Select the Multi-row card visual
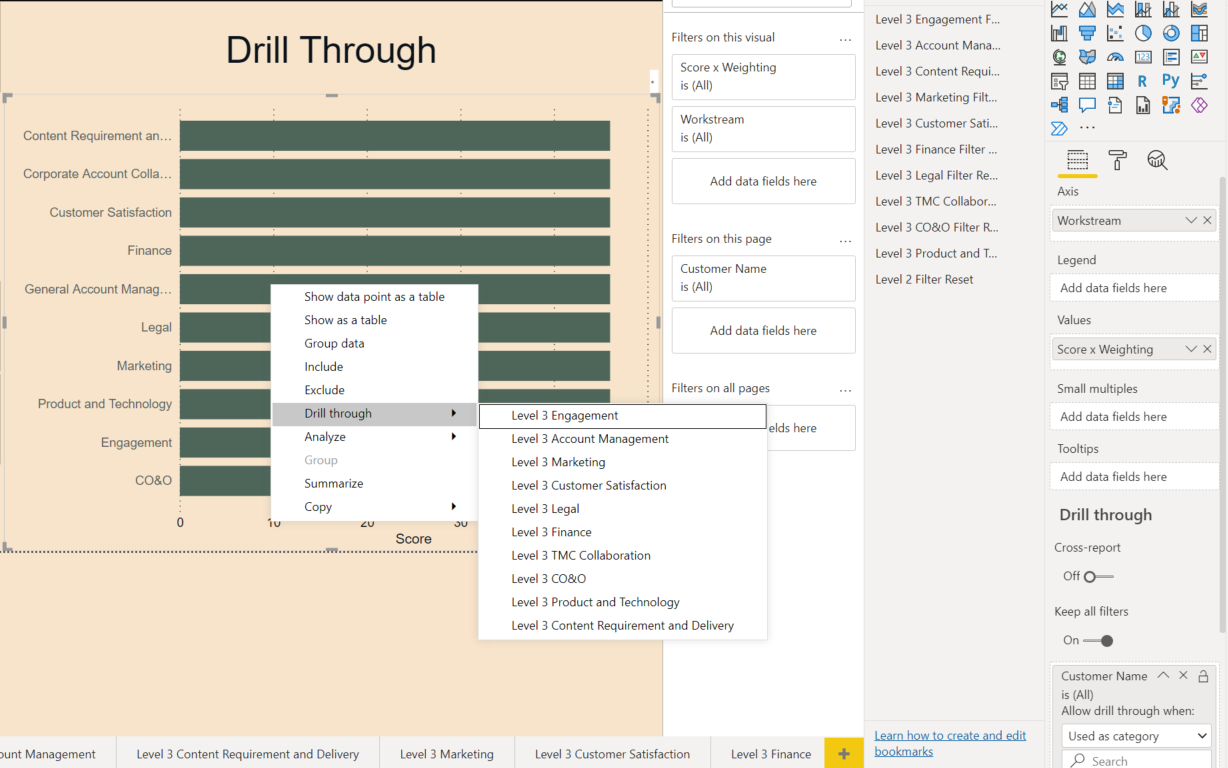Image resolution: width=1228 pixels, height=768 pixels. coord(1171,57)
